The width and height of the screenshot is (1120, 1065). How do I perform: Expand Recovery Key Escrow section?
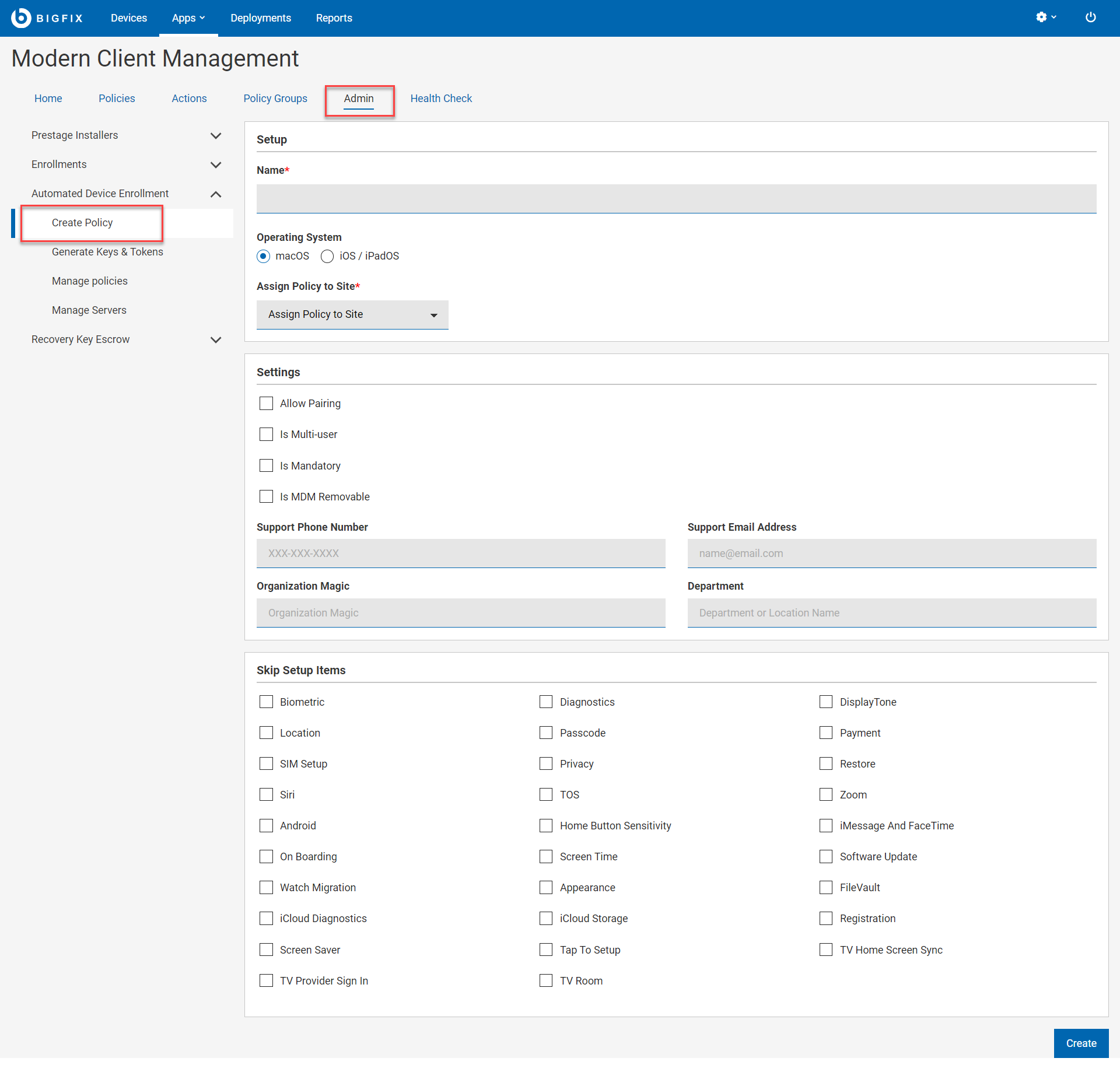click(x=215, y=339)
